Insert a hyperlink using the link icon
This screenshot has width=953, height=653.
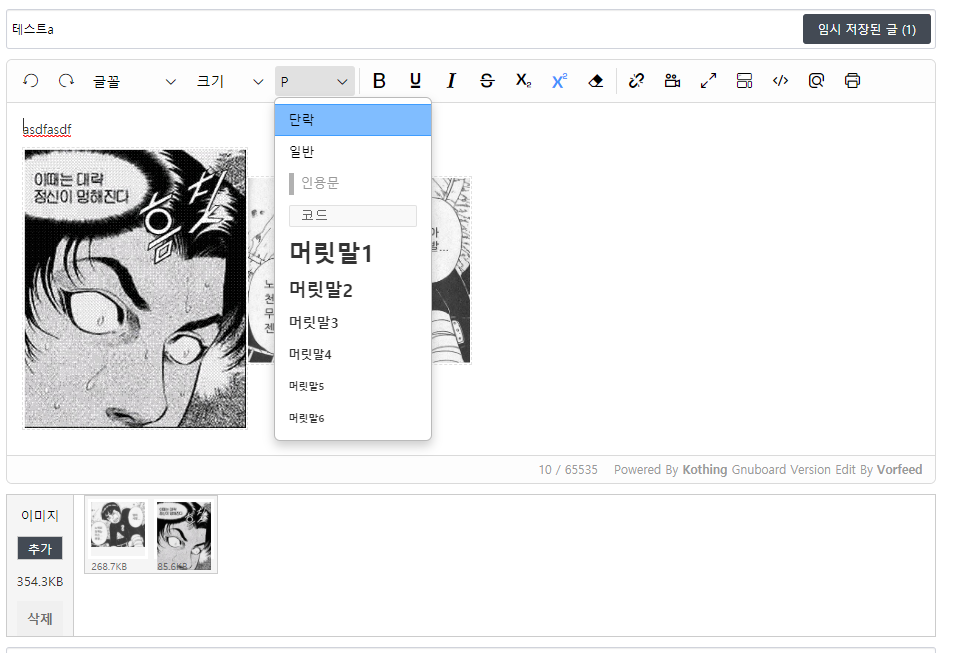(636, 81)
